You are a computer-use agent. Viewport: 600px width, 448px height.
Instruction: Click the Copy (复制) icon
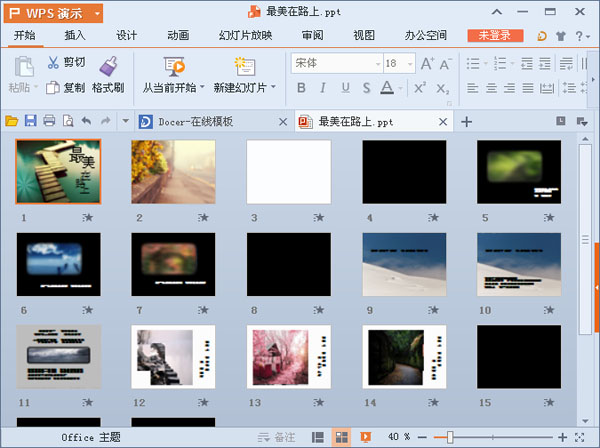click(x=53, y=88)
